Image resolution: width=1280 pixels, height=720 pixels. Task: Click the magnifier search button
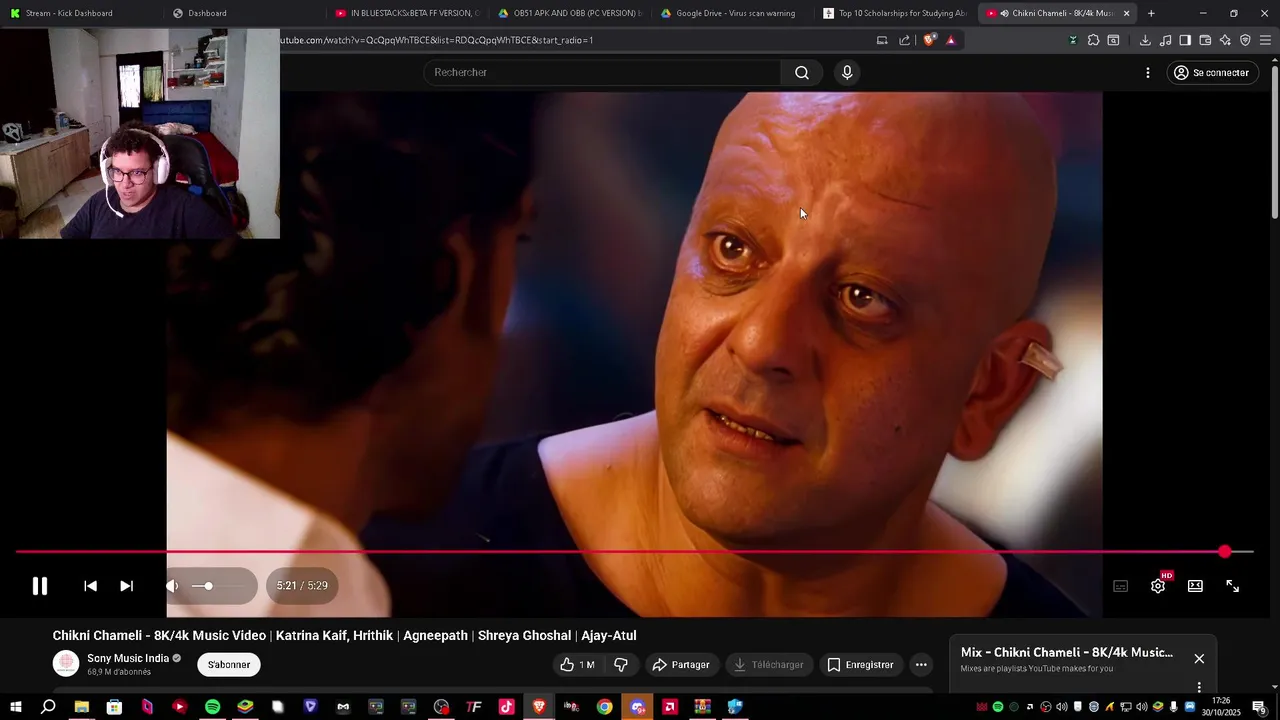coord(802,72)
